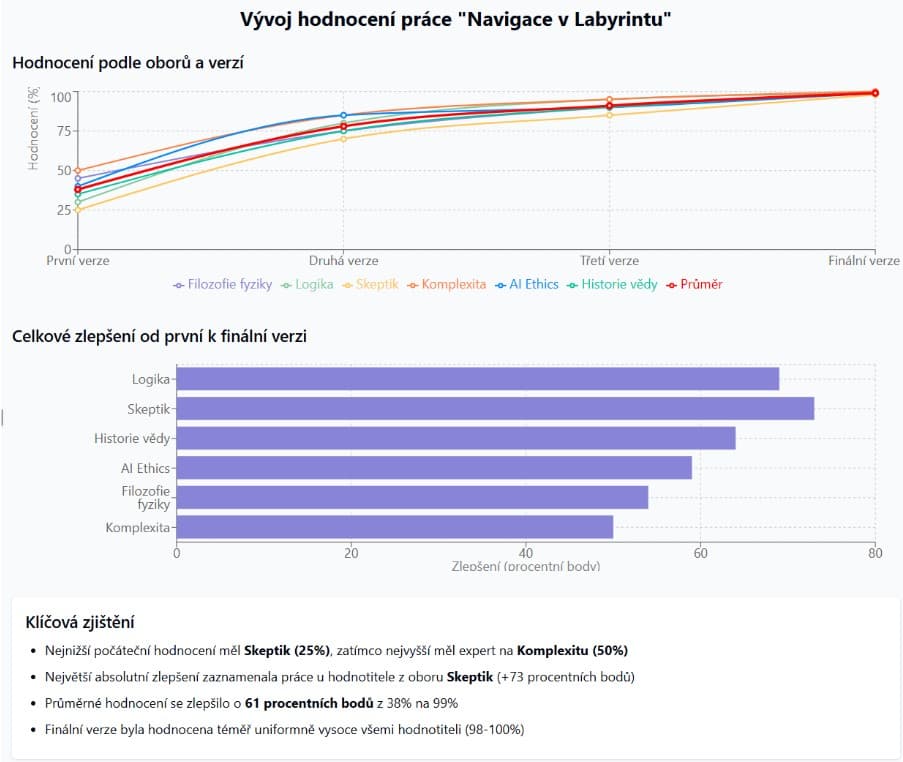
Task: Select the Logika improvement bar
Action: coord(477,379)
